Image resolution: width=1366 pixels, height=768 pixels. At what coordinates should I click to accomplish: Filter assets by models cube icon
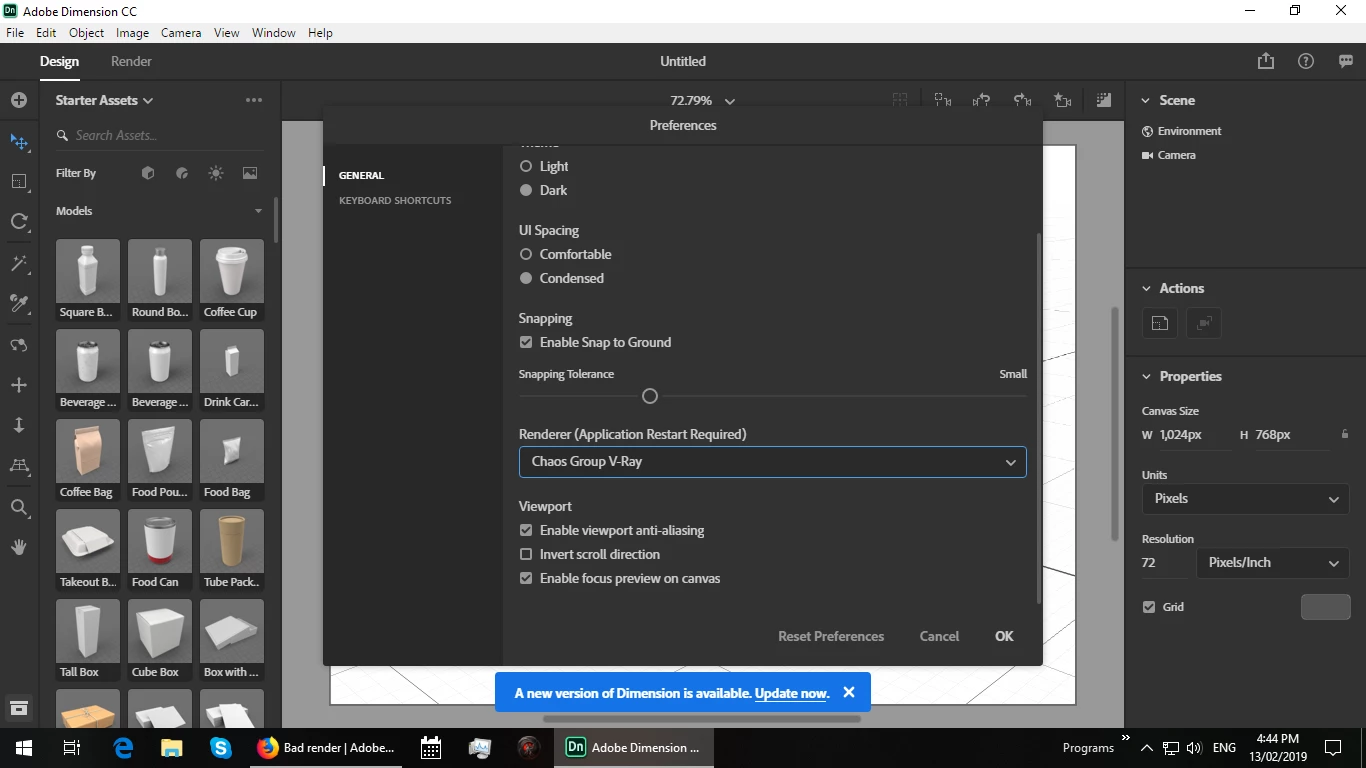click(x=148, y=173)
